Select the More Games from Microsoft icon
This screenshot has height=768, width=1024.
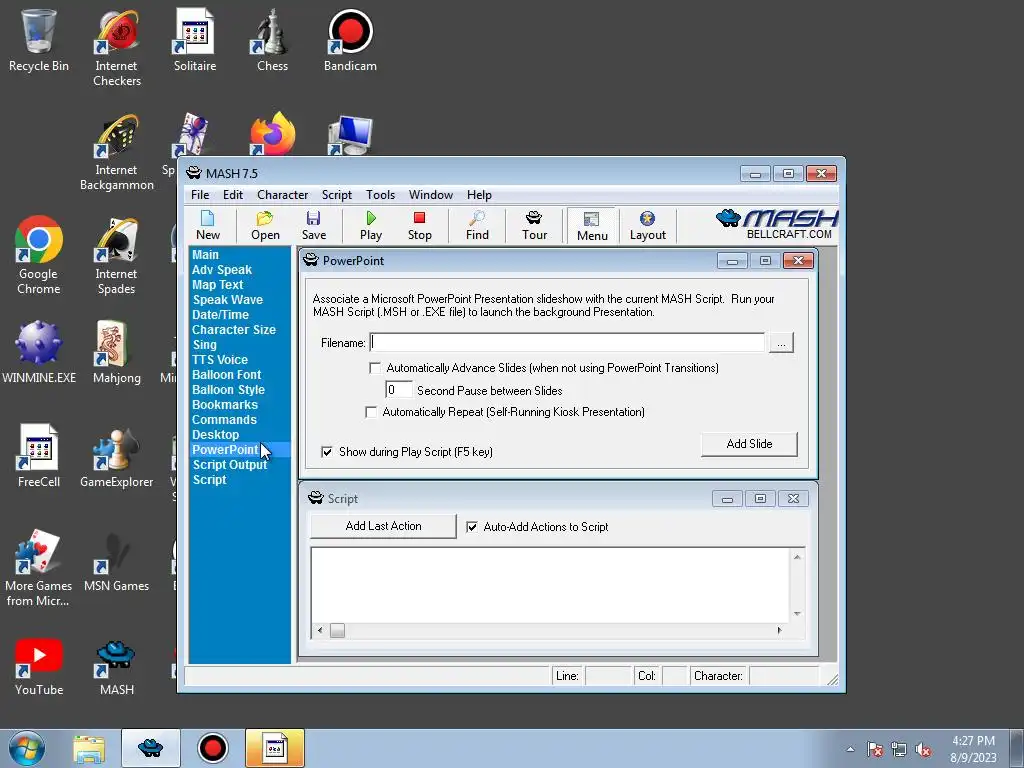click(x=39, y=568)
